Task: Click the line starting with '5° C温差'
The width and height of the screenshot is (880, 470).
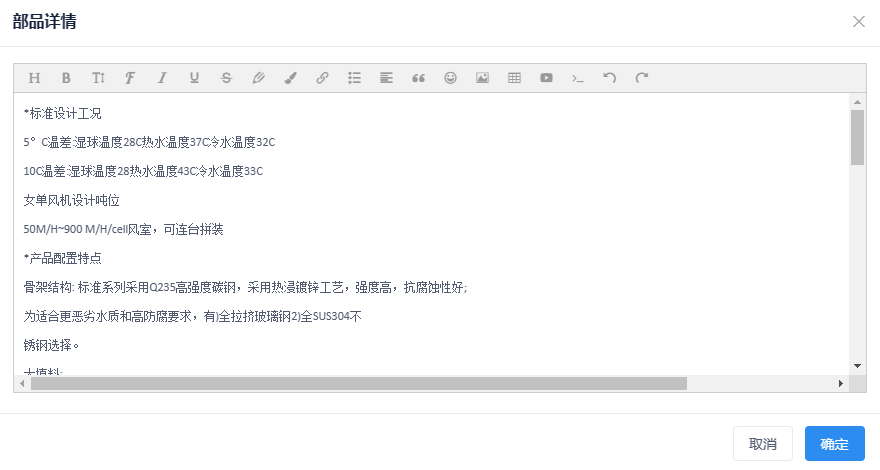Action: coord(149,143)
